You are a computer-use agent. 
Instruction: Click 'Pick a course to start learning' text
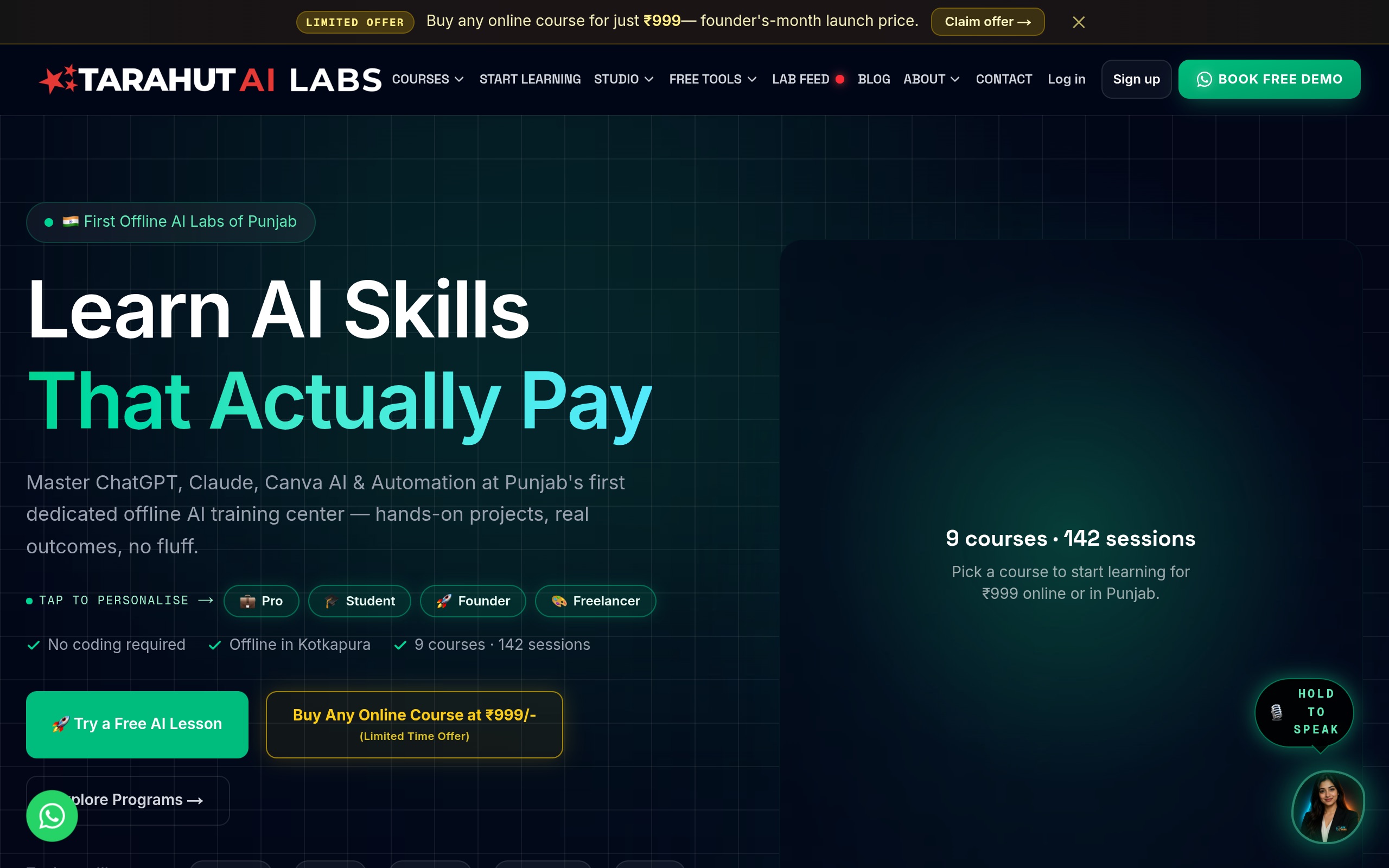(x=1071, y=583)
